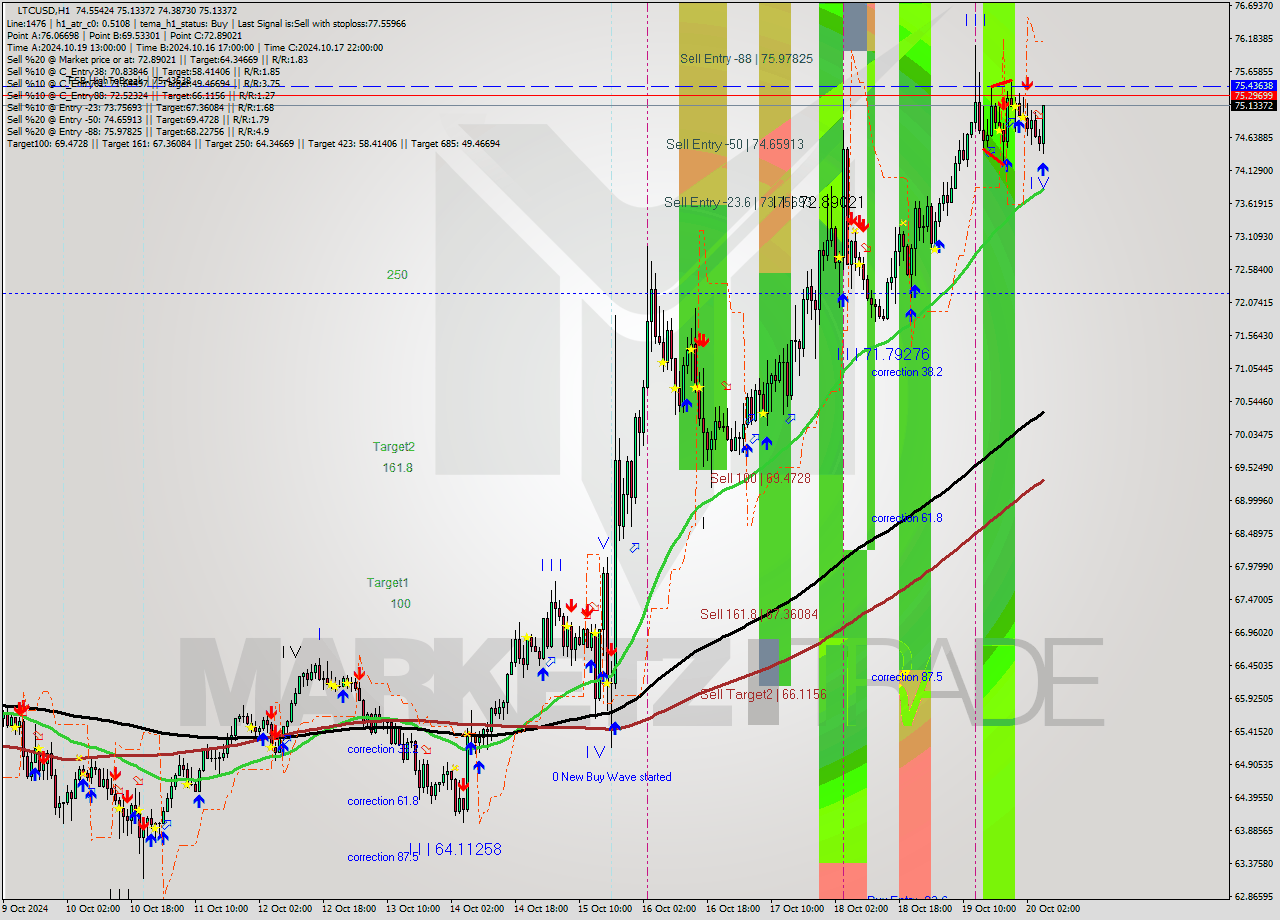Click the 76.18385 price axis label
Screen dimensions: 1280x920
coord(1253,38)
